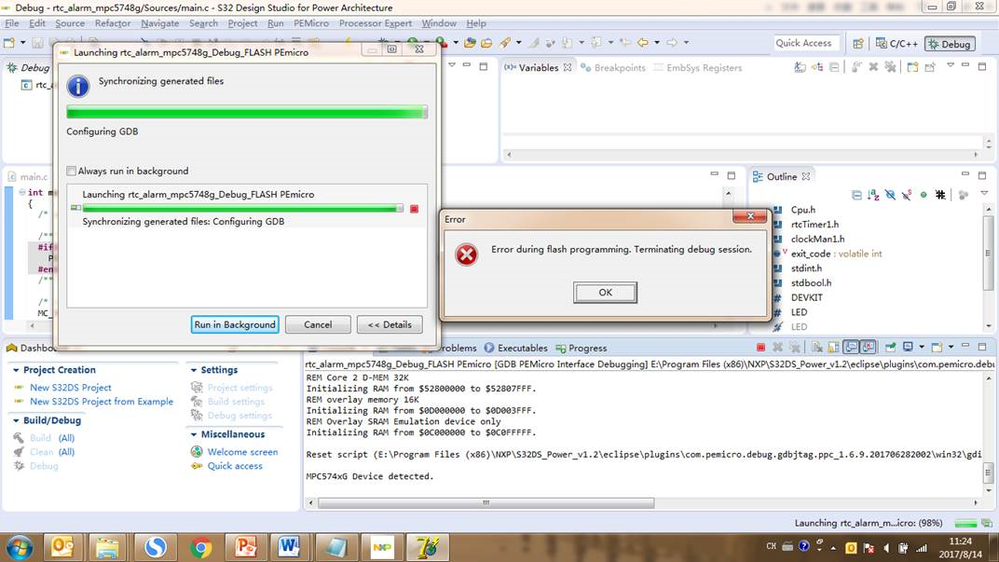Toggle Scroll Lock in the console toolbar

(x=833, y=347)
